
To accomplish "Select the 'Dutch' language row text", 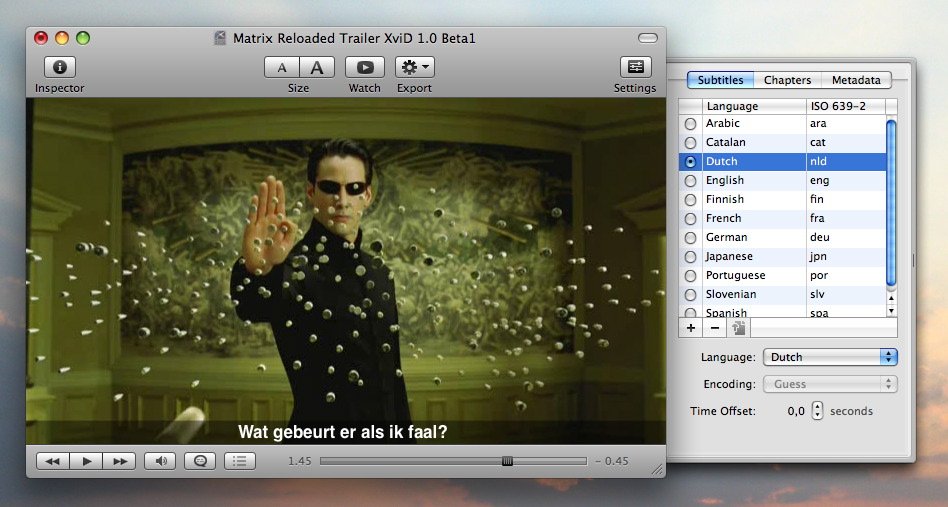I will point(722,161).
